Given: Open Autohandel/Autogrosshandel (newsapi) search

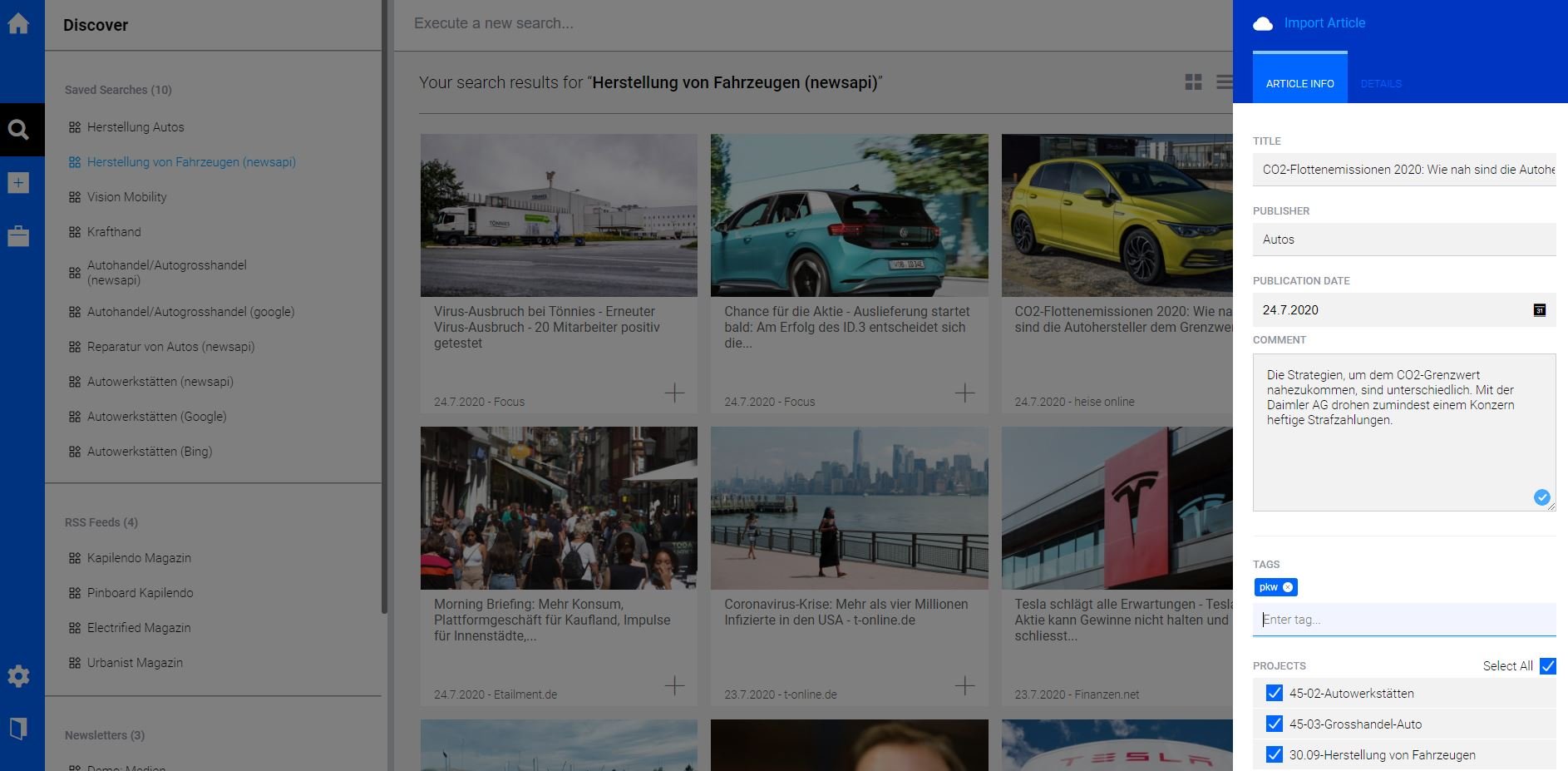Looking at the screenshot, I should 166,273.
